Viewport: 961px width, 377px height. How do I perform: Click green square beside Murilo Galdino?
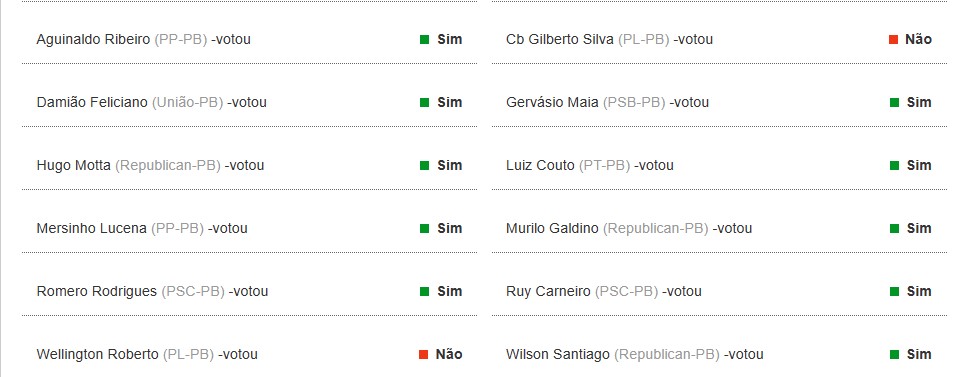click(x=894, y=229)
